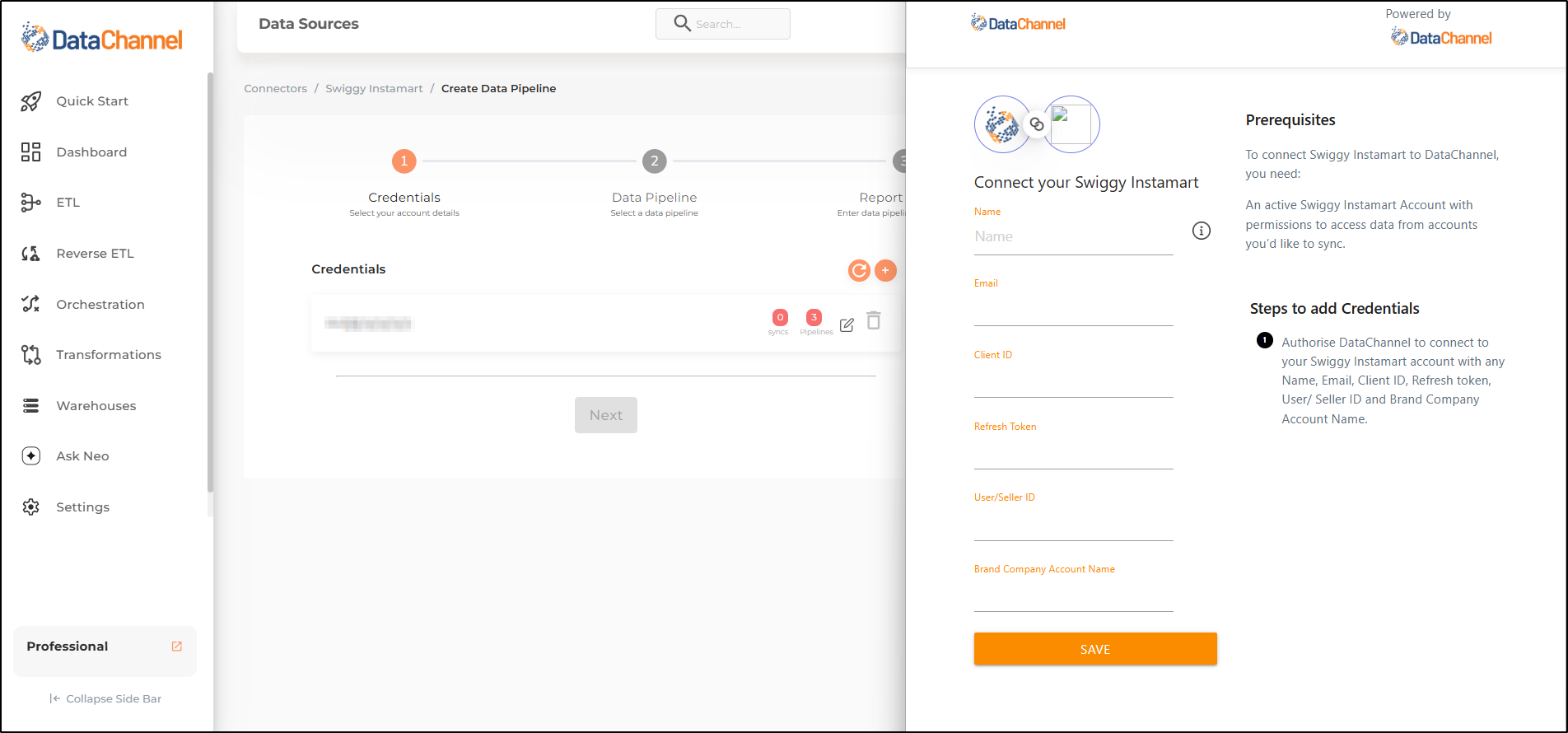1568x733 pixels.
Task: Select the ETL sidebar icon
Action: coord(30,203)
